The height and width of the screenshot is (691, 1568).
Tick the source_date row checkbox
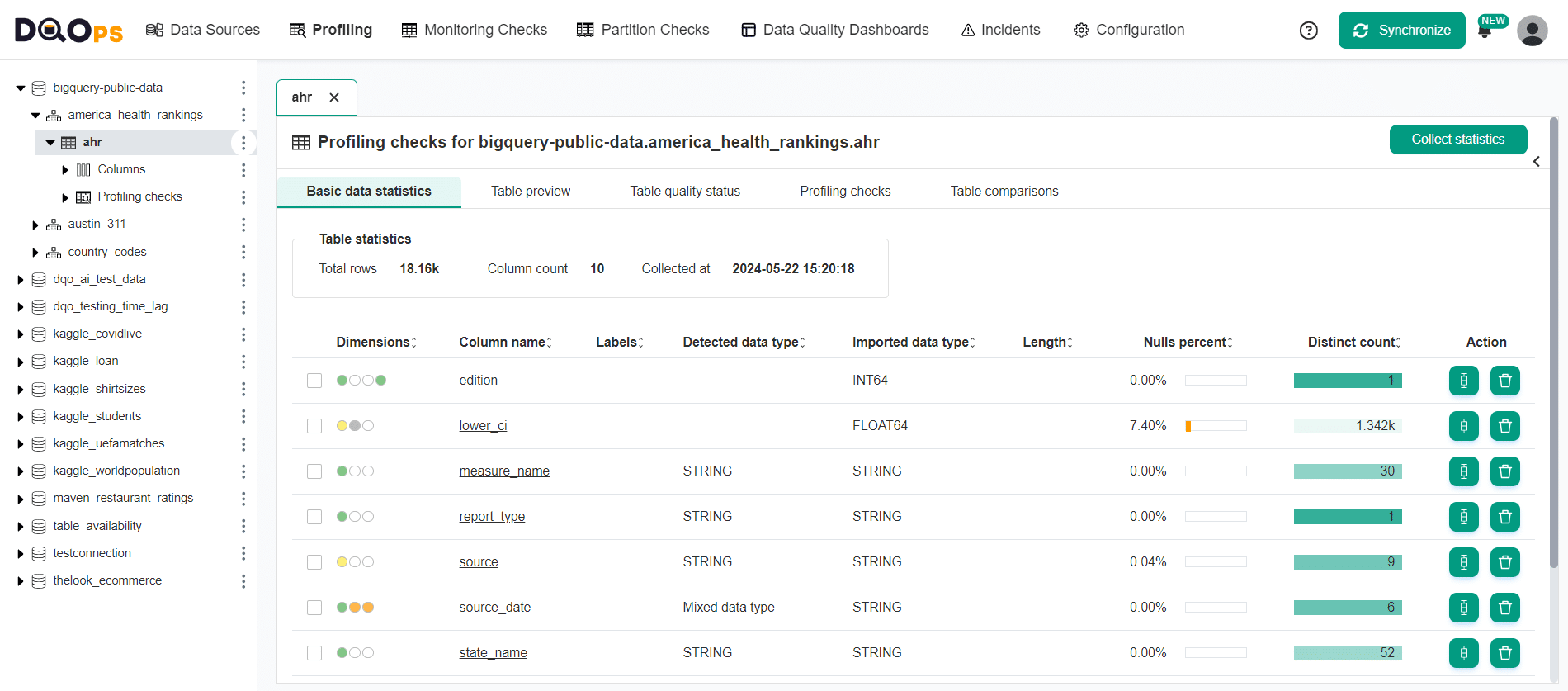click(314, 608)
